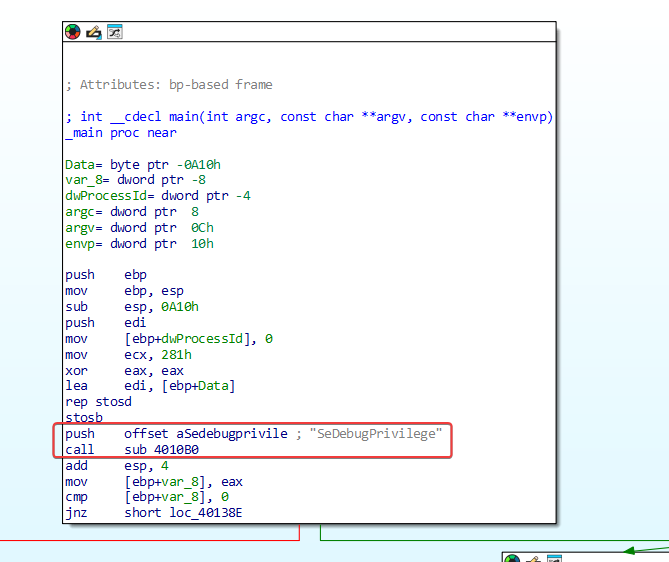Click the 'stosb' instruction
The image size is (669, 562).
click(84, 417)
